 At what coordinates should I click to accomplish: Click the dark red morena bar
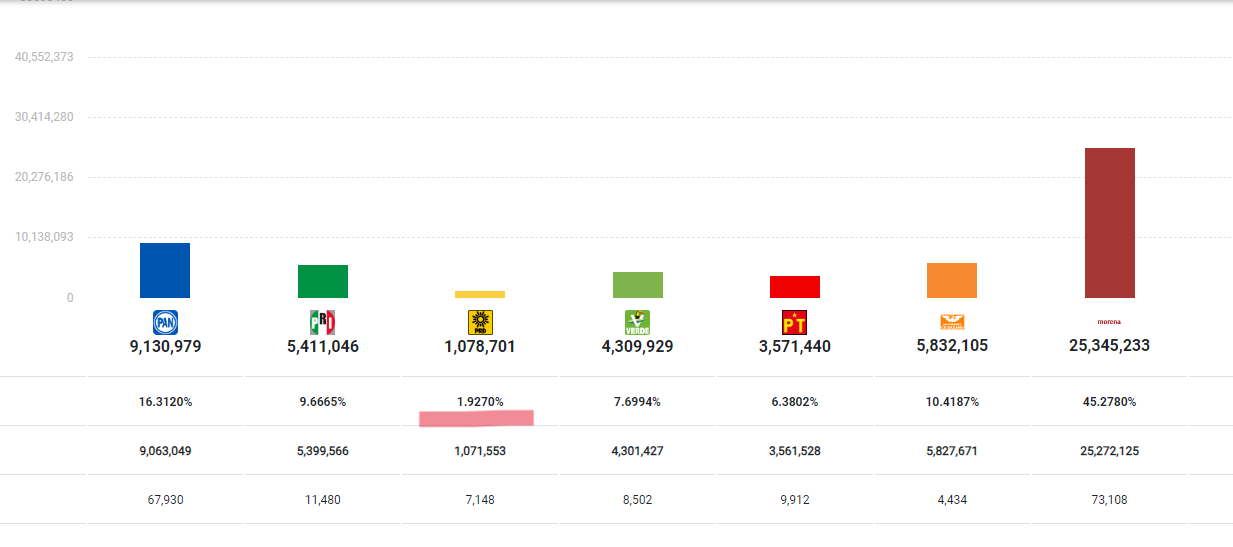[1110, 223]
